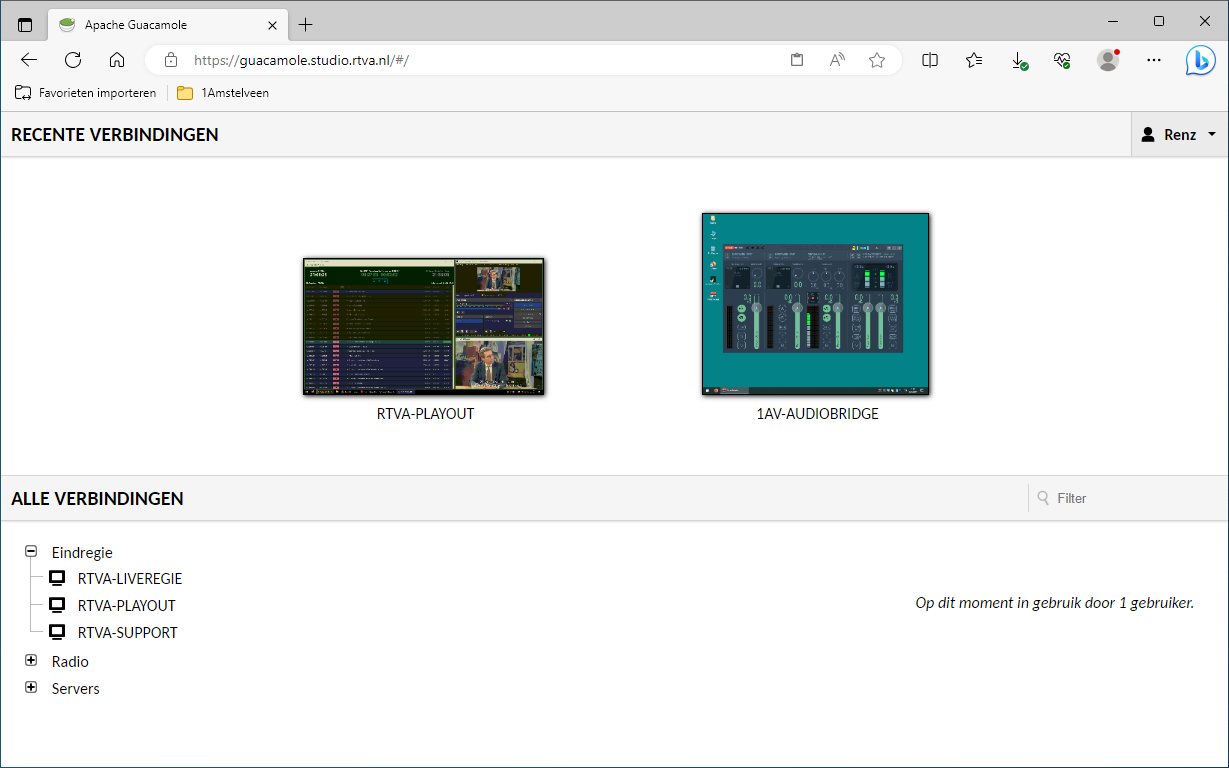Screen dimensions: 1229x768
Task: Click the 1Amstelveen folder icon
Action: [x=185, y=93]
